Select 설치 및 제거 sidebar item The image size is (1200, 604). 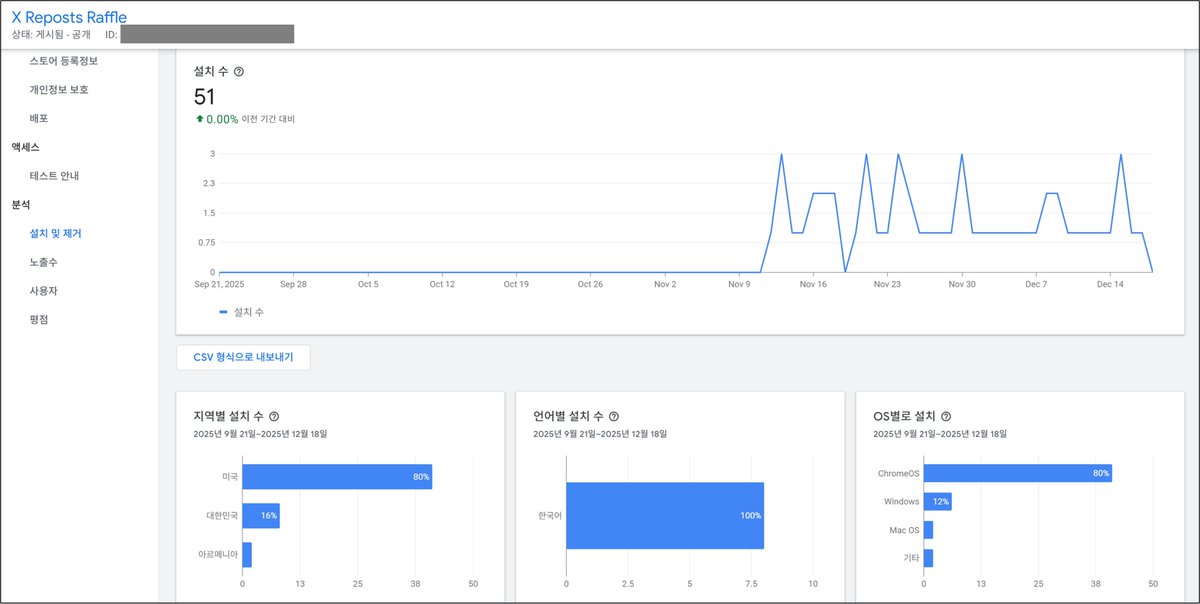[56, 233]
